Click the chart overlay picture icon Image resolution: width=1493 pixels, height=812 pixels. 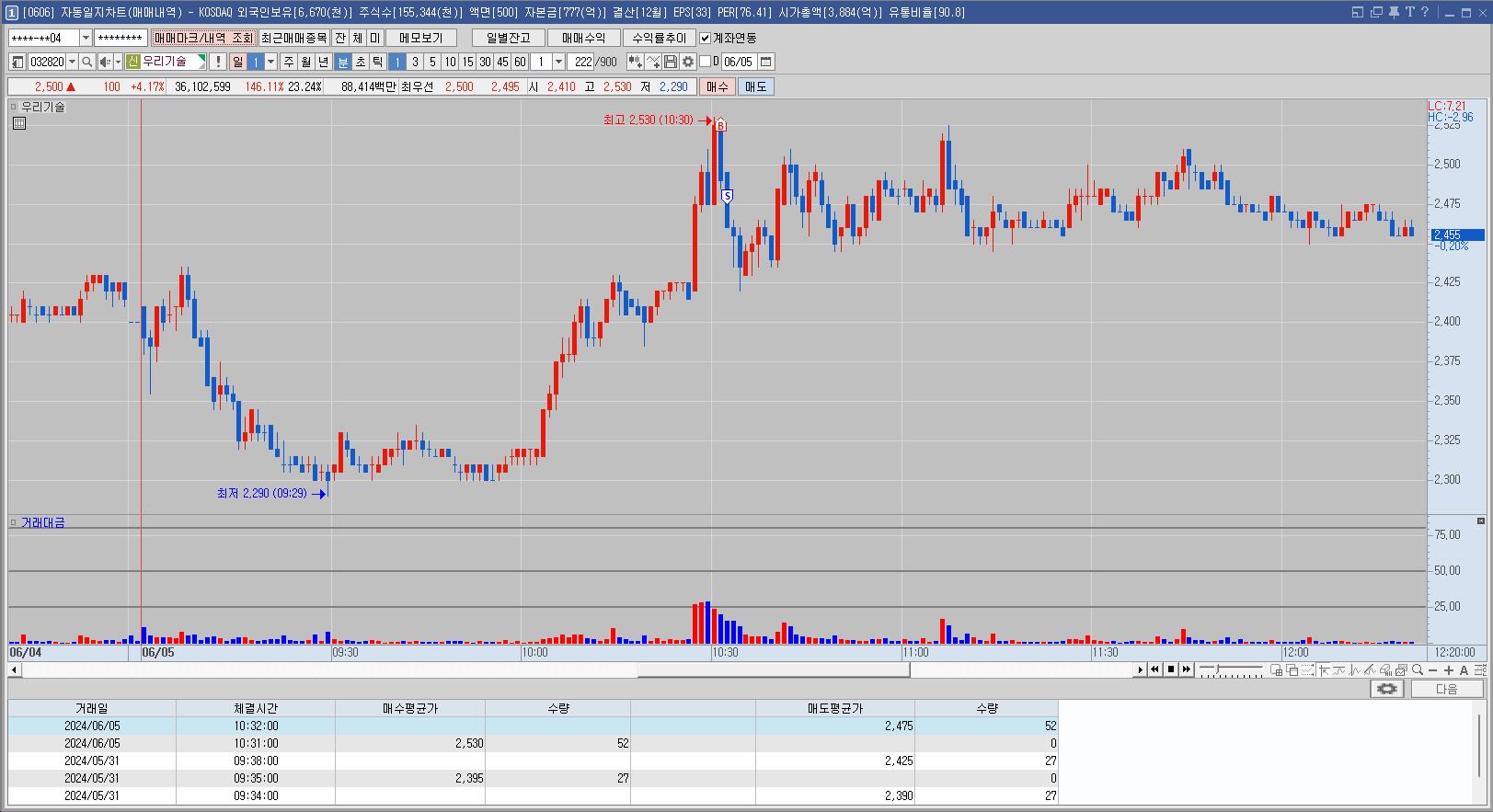click(x=1400, y=669)
